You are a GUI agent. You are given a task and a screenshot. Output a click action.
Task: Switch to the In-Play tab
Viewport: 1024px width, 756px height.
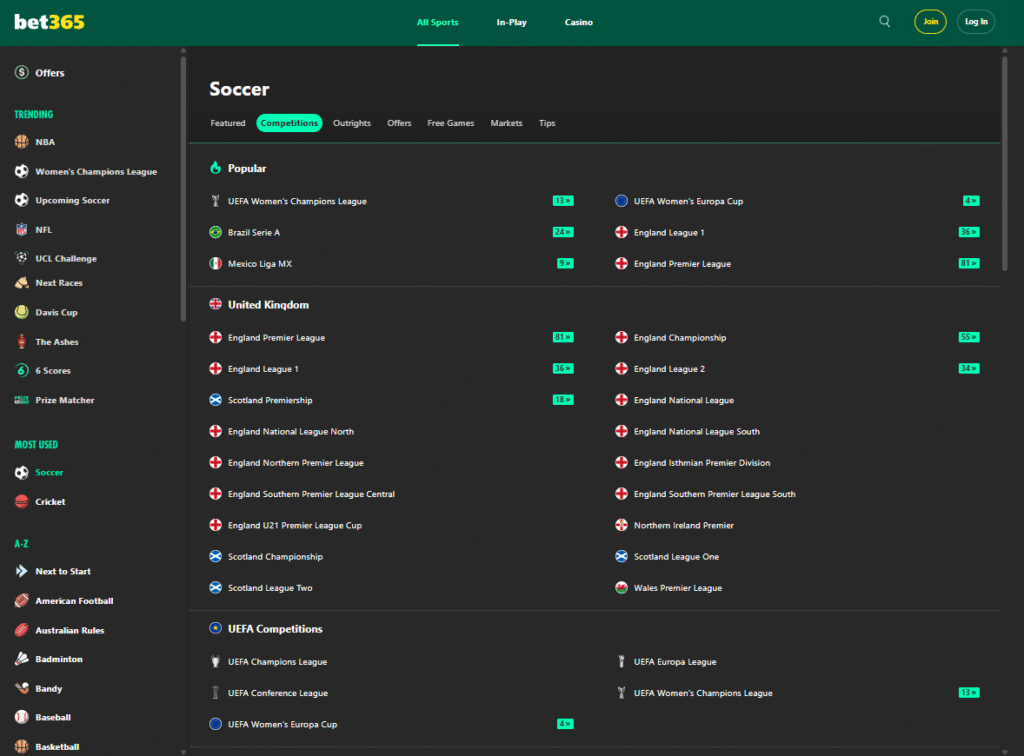[511, 21]
